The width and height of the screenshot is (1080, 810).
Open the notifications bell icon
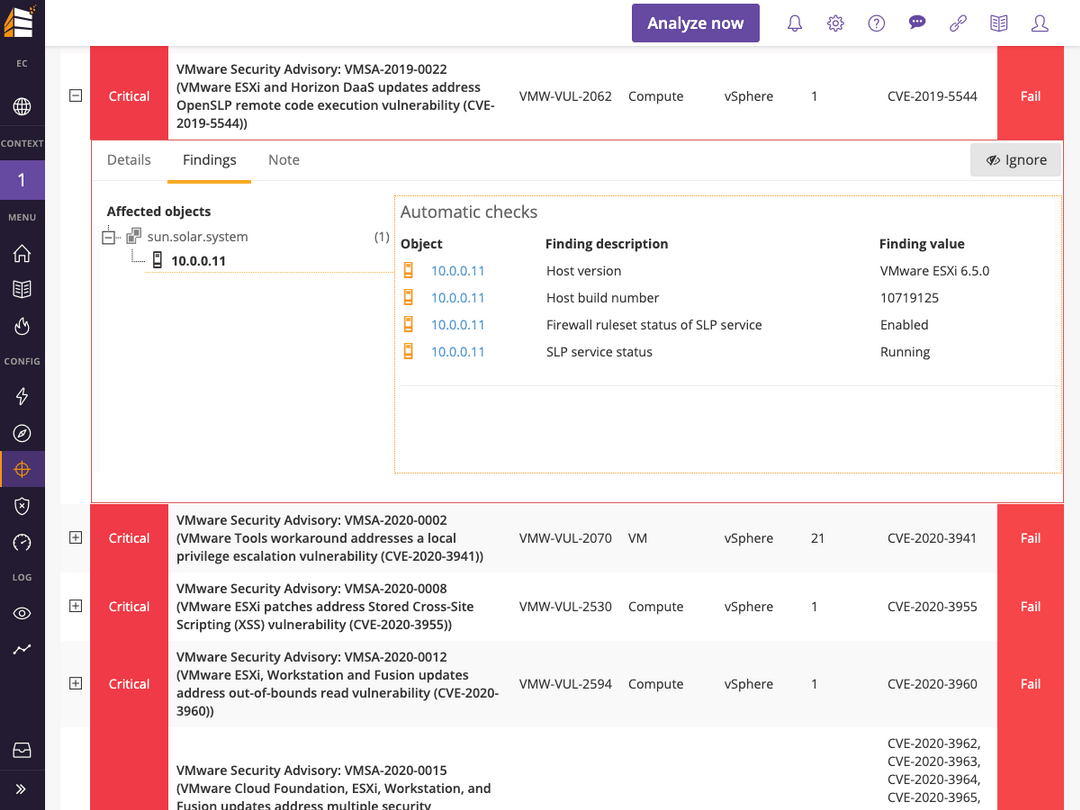pos(794,22)
